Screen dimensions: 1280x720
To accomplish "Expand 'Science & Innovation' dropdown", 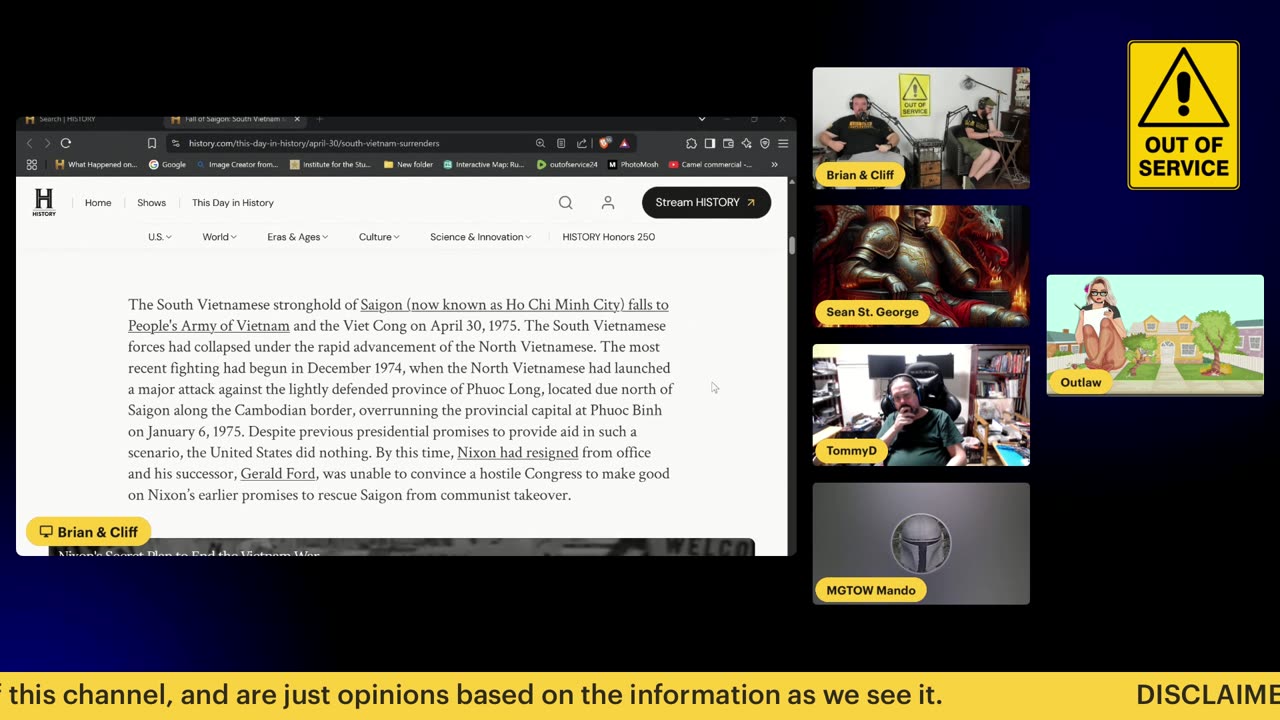I will pyautogui.click(x=480, y=237).
